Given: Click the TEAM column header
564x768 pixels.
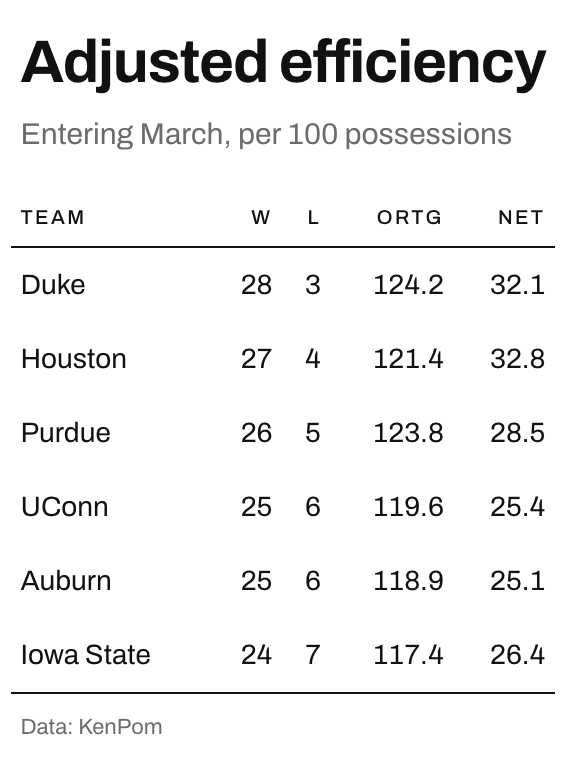Looking at the screenshot, I should [x=53, y=217].
